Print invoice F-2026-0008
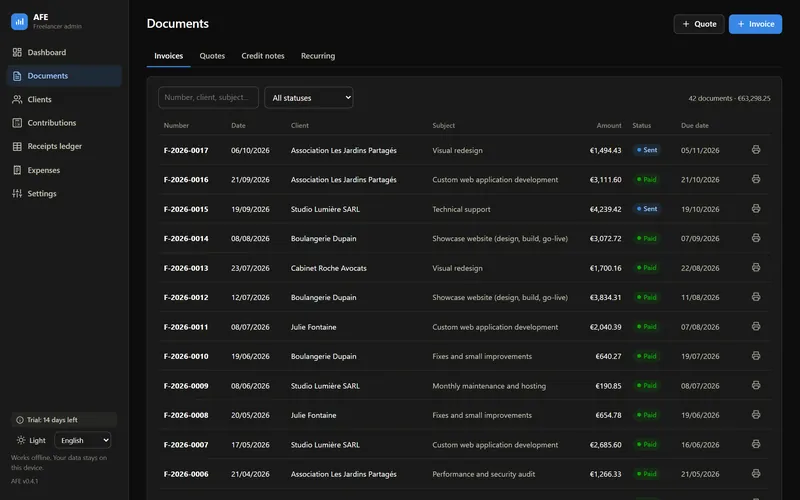Viewport: 800px width, 500px height. click(x=756, y=415)
